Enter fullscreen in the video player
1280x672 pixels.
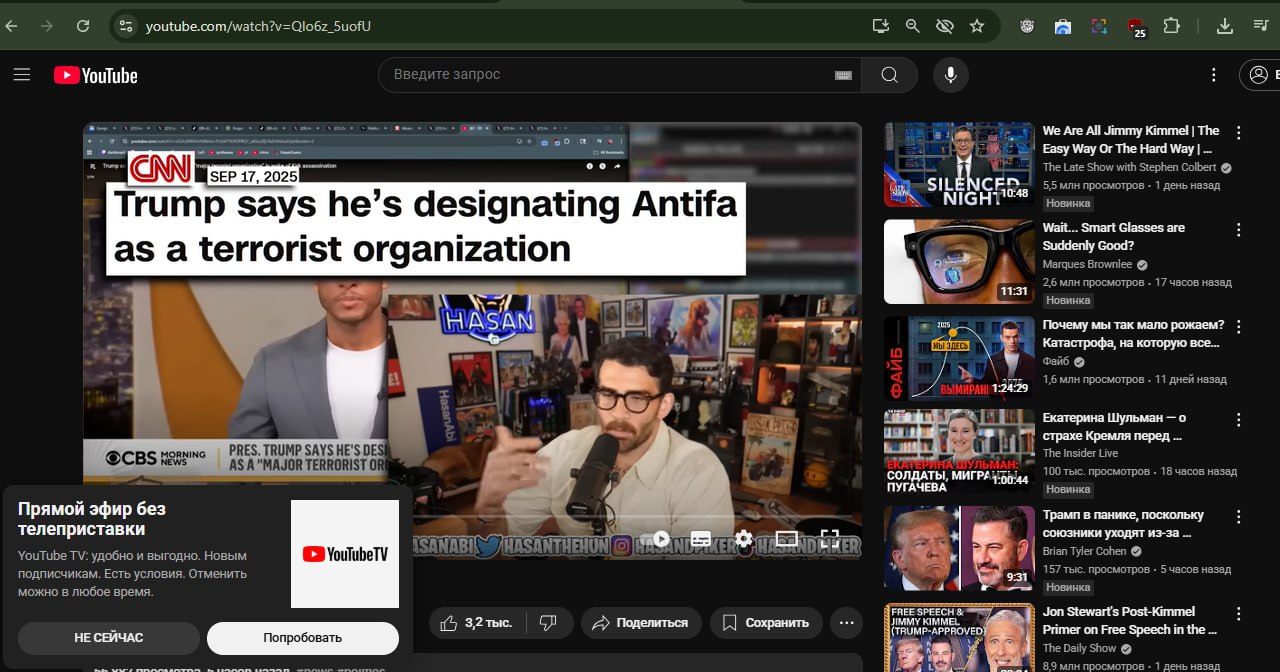point(829,539)
